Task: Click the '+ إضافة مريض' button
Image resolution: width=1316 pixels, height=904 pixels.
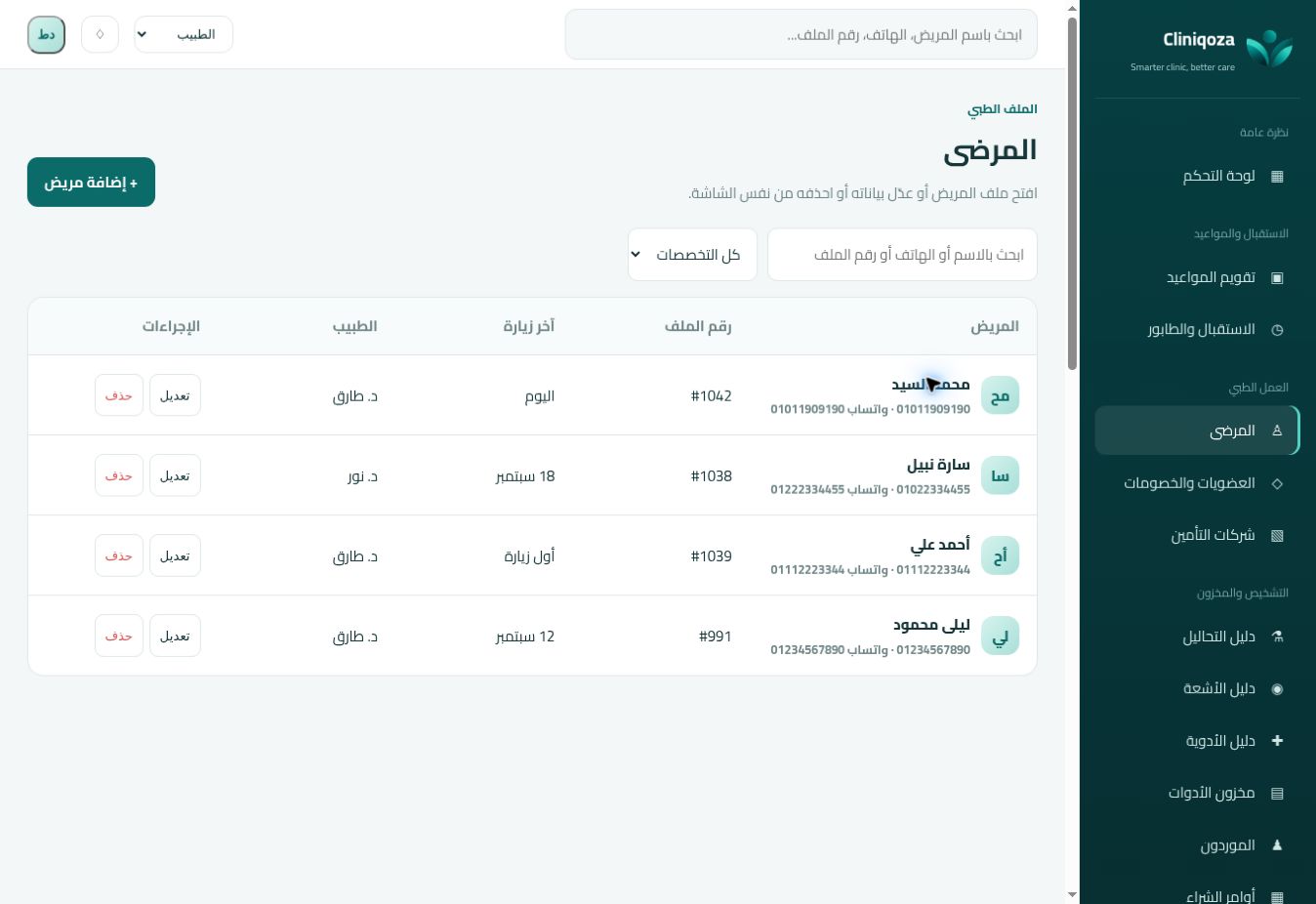Action: 91,182
